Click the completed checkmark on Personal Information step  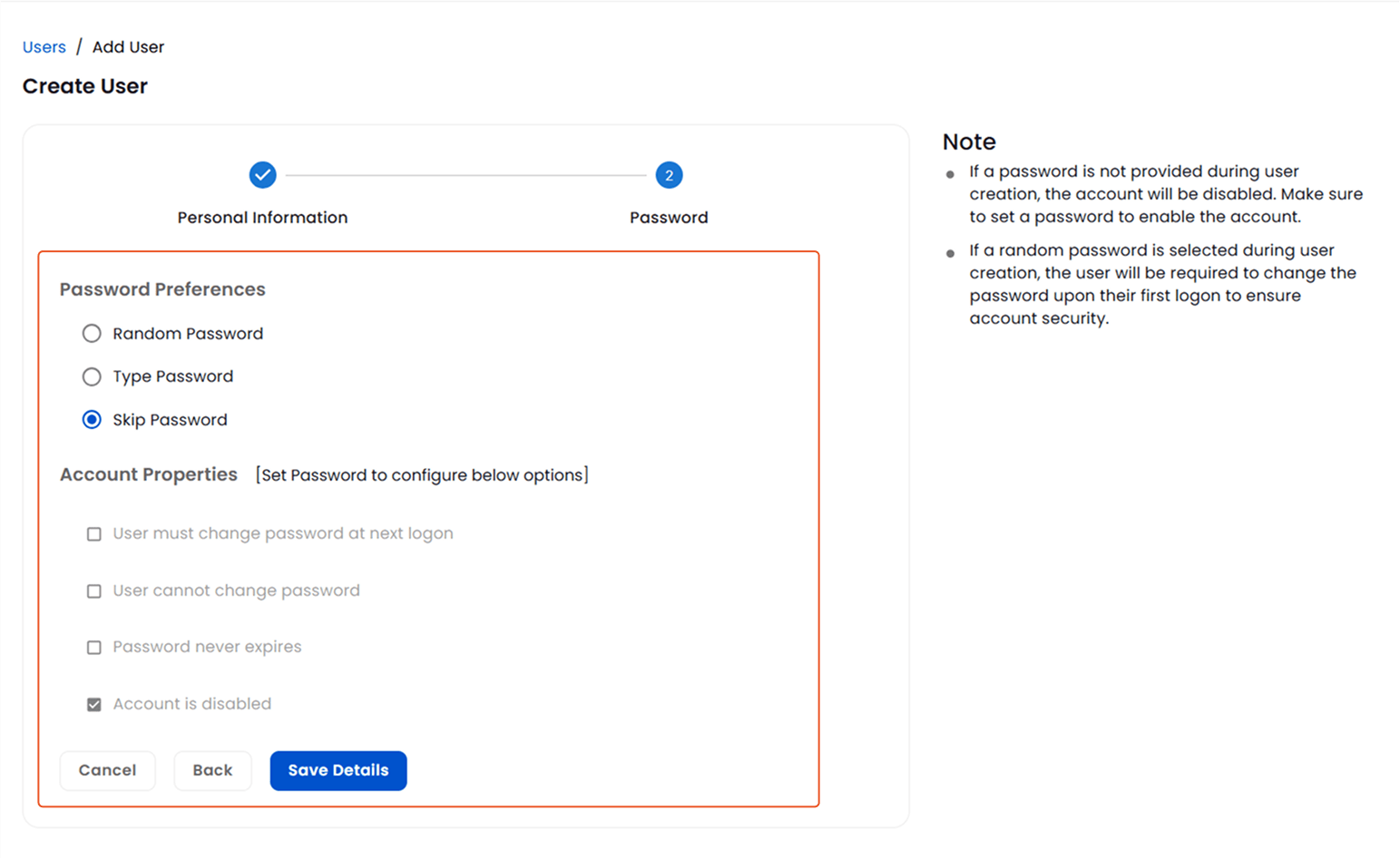click(x=262, y=174)
